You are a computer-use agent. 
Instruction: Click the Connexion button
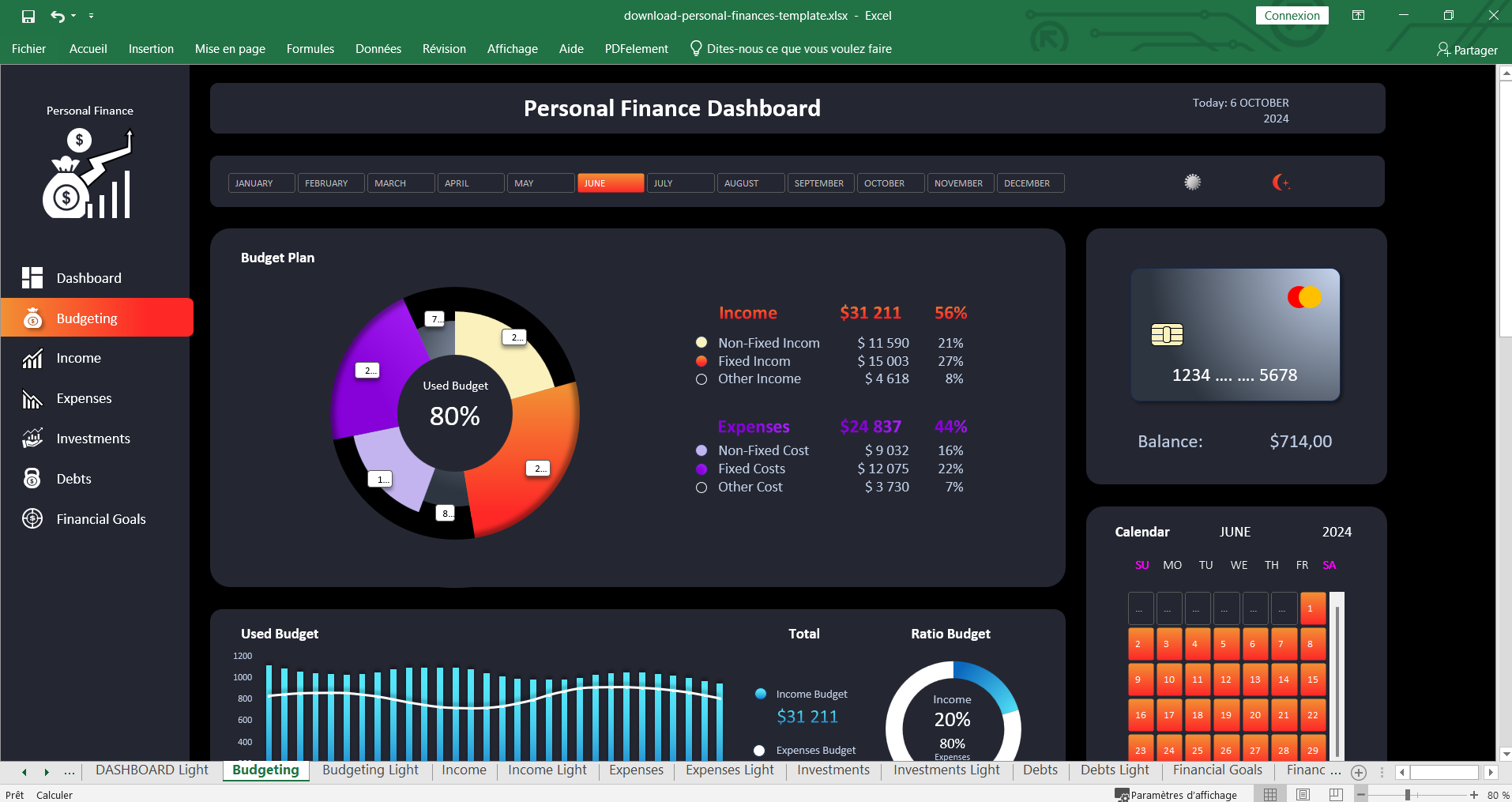[x=1292, y=15]
